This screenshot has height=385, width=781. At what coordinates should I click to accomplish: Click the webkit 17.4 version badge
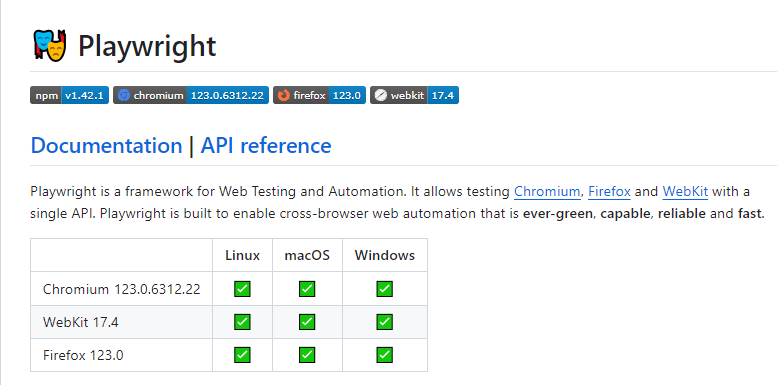[414, 95]
